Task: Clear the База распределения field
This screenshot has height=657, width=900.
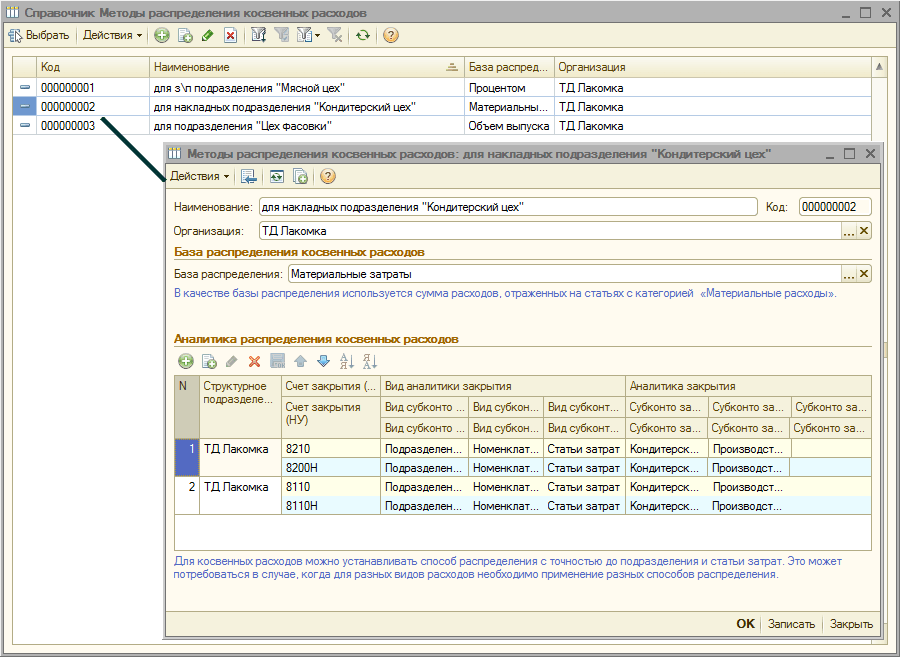Action: [864, 274]
